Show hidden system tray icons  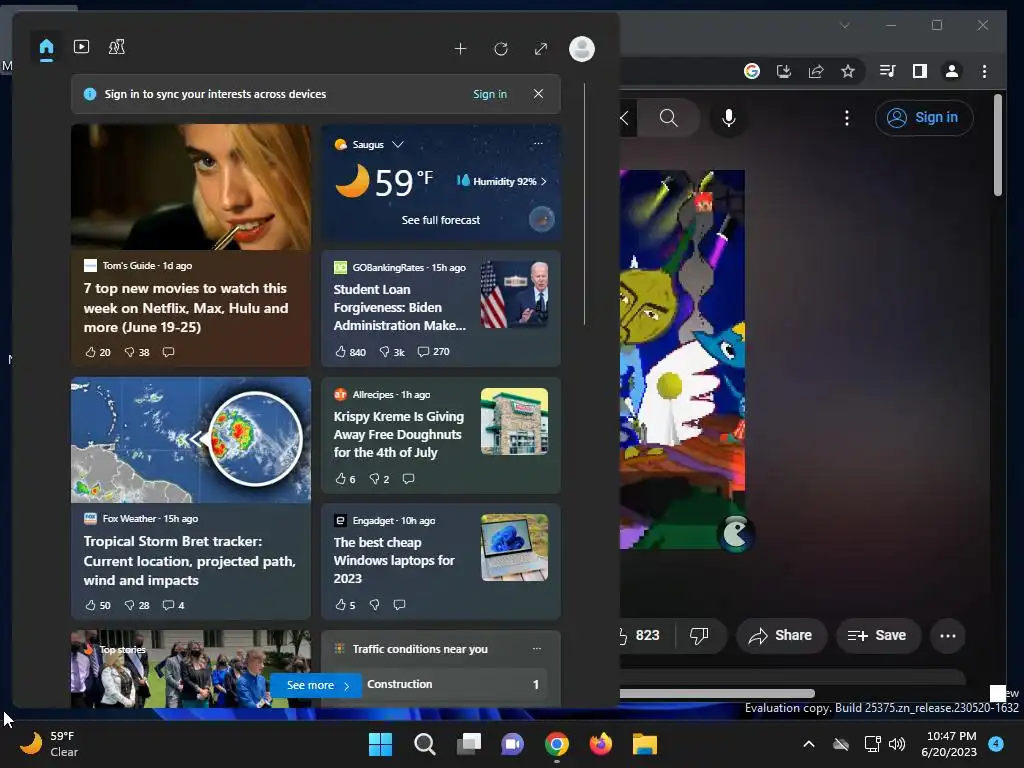808,744
